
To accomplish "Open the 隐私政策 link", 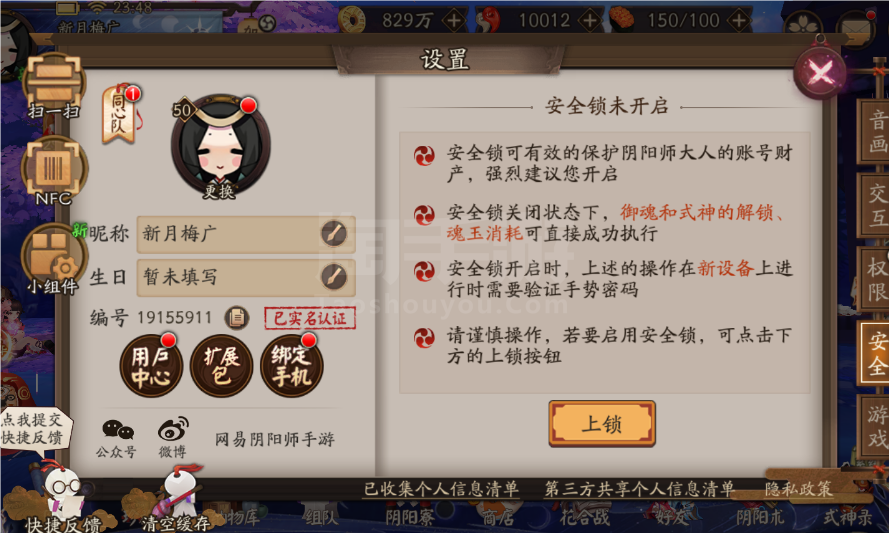I will click(798, 489).
